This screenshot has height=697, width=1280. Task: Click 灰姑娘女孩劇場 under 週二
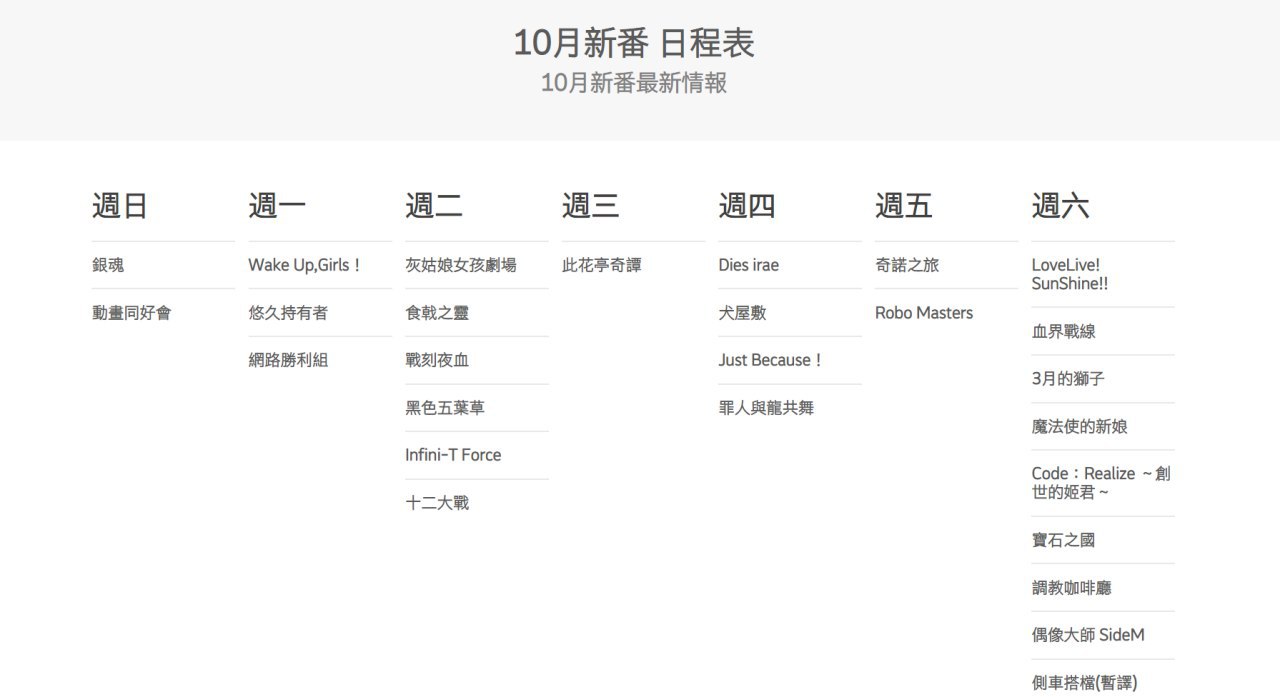[x=461, y=265]
